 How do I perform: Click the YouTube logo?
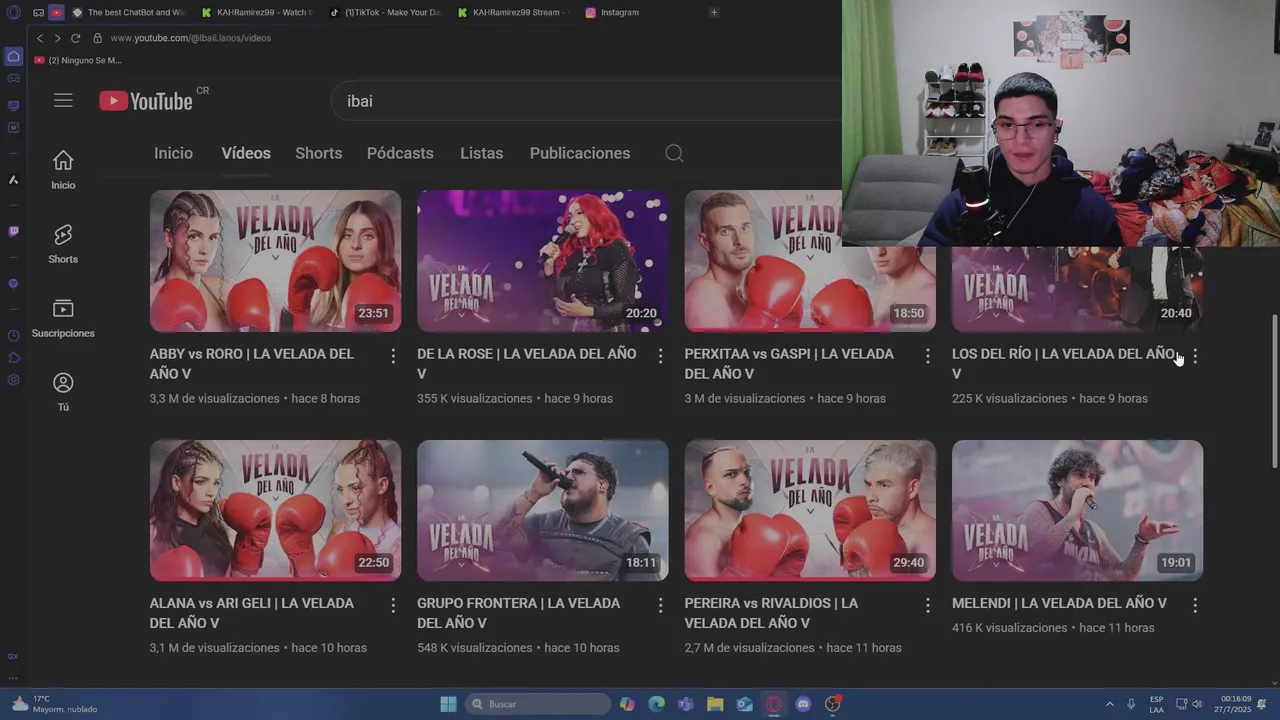(x=146, y=101)
